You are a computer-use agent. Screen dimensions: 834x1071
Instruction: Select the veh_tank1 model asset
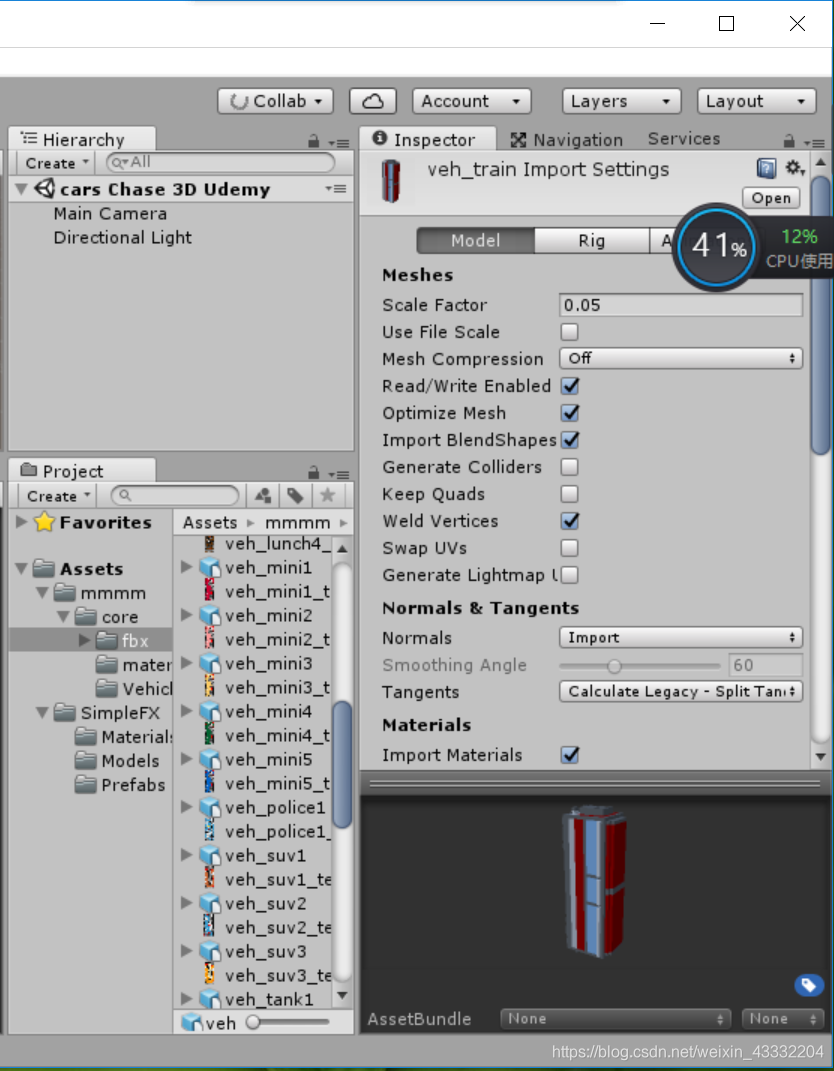tap(259, 999)
